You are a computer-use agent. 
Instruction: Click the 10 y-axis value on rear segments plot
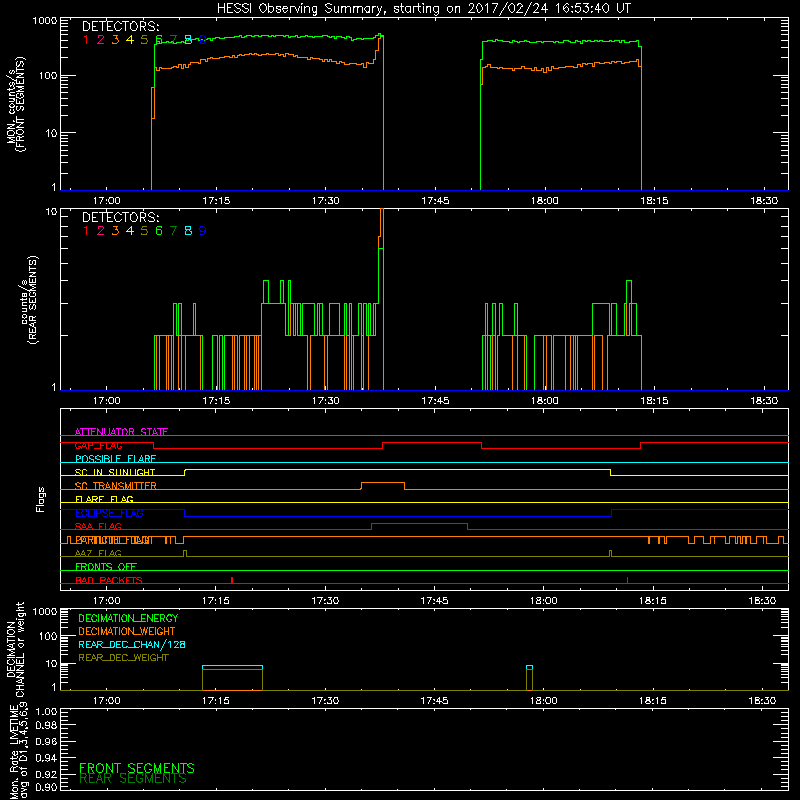point(51,211)
